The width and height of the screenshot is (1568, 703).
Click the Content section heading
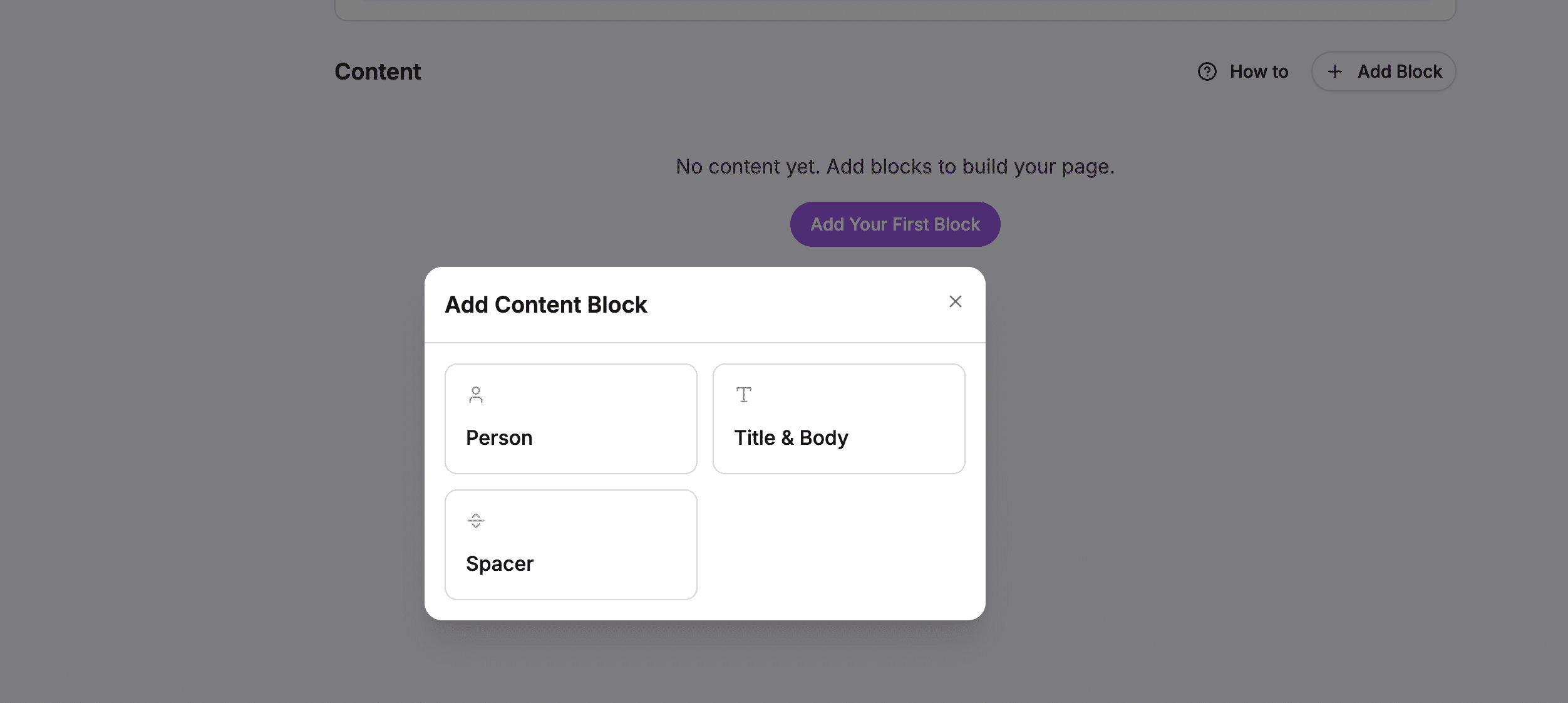point(377,71)
